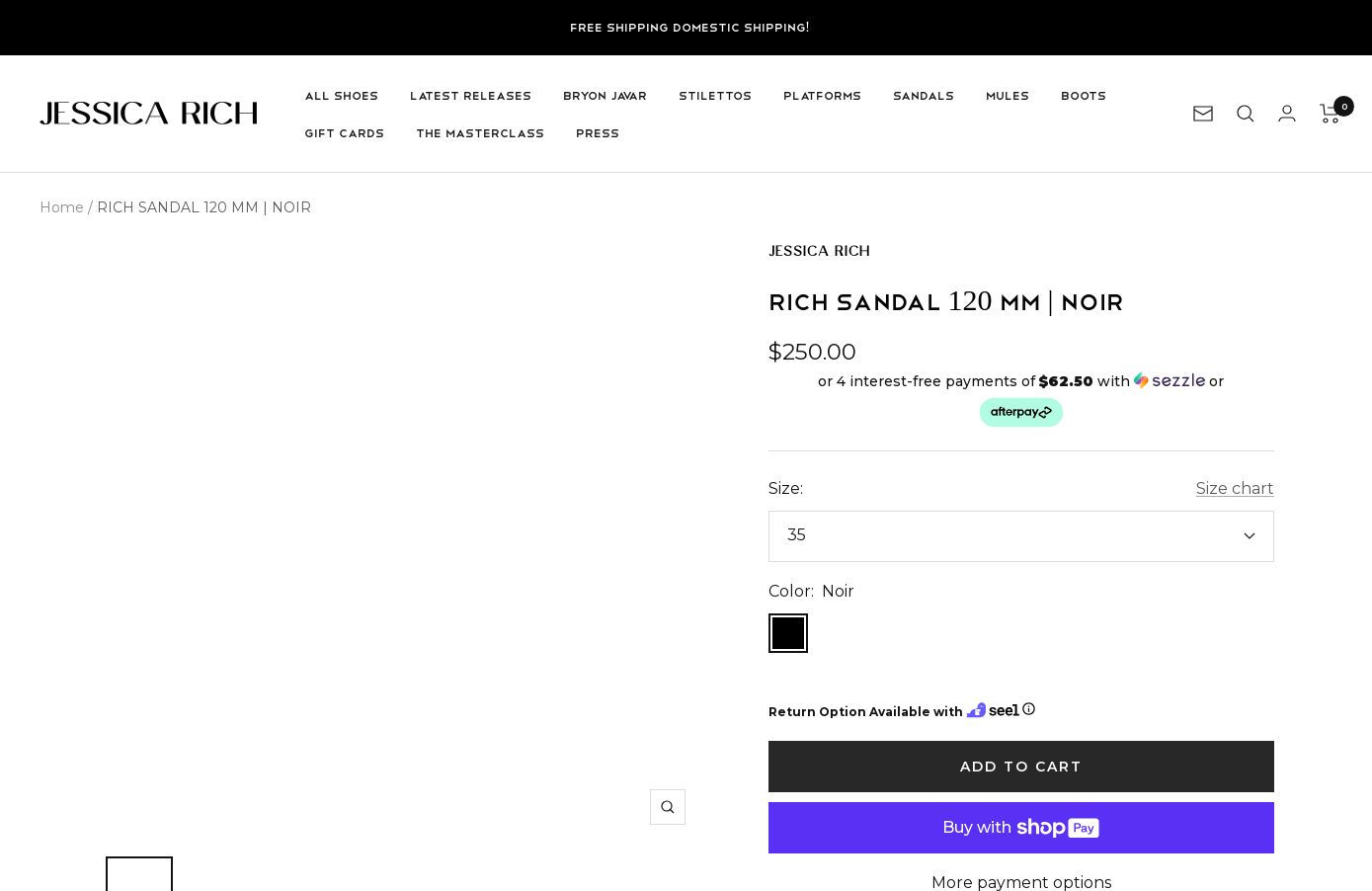Open the account login icon
The width and height of the screenshot is (1372, 891).
(1286, 114)
